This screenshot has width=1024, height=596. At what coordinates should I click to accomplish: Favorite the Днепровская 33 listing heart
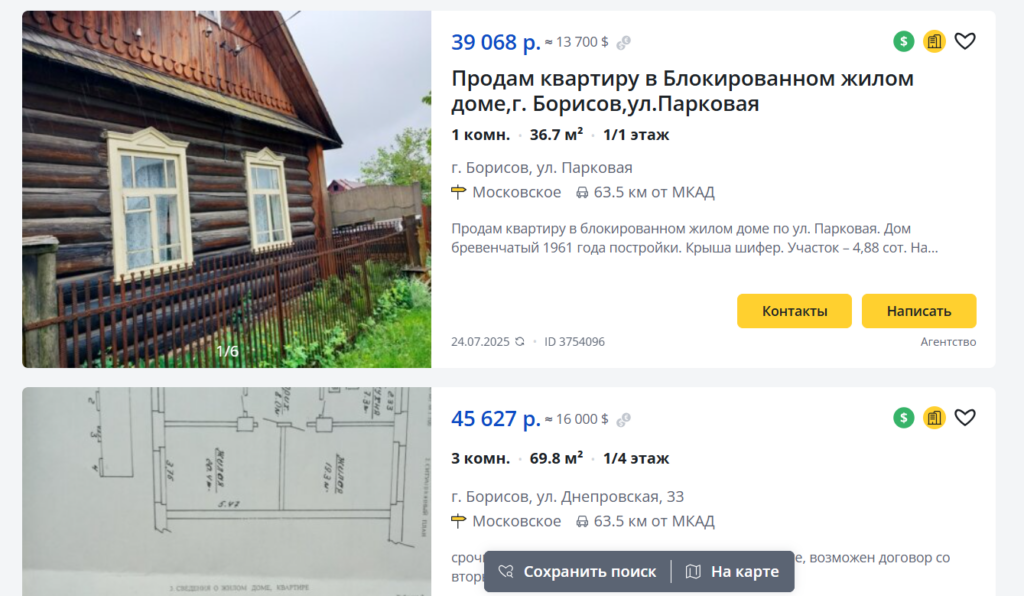(965, 417)
